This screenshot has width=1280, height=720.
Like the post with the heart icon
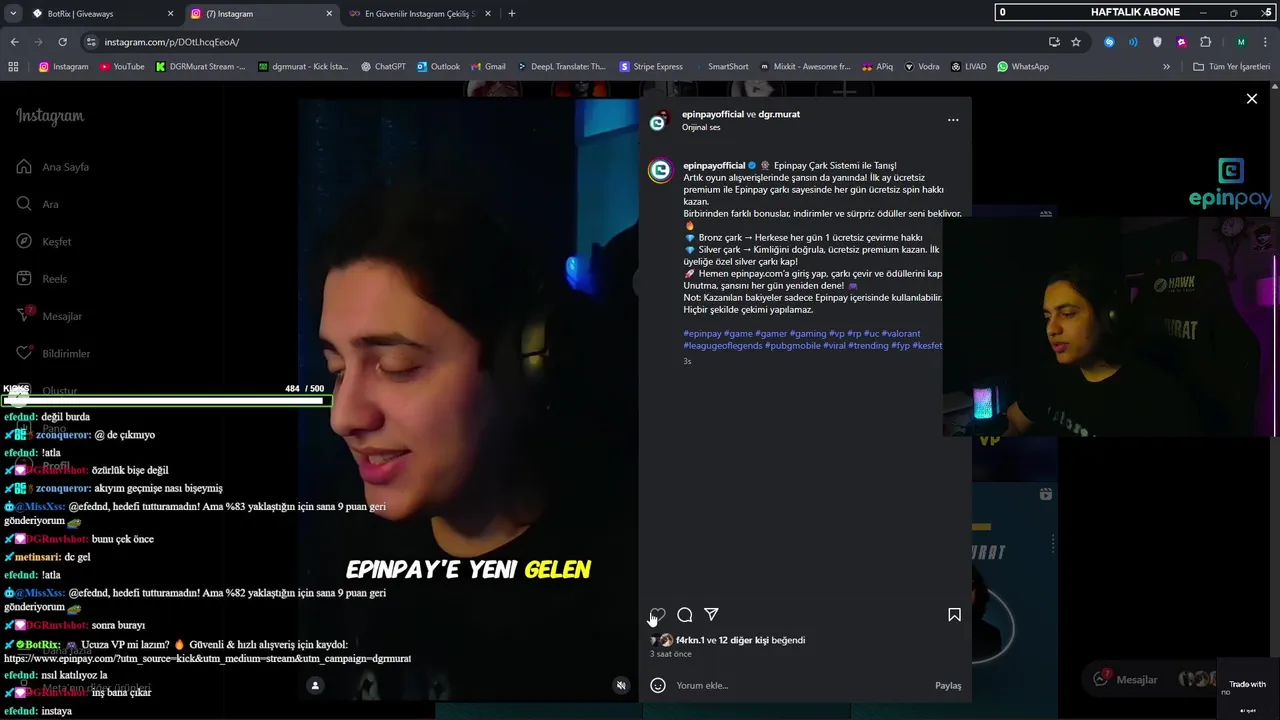click(x=658, y=615)
